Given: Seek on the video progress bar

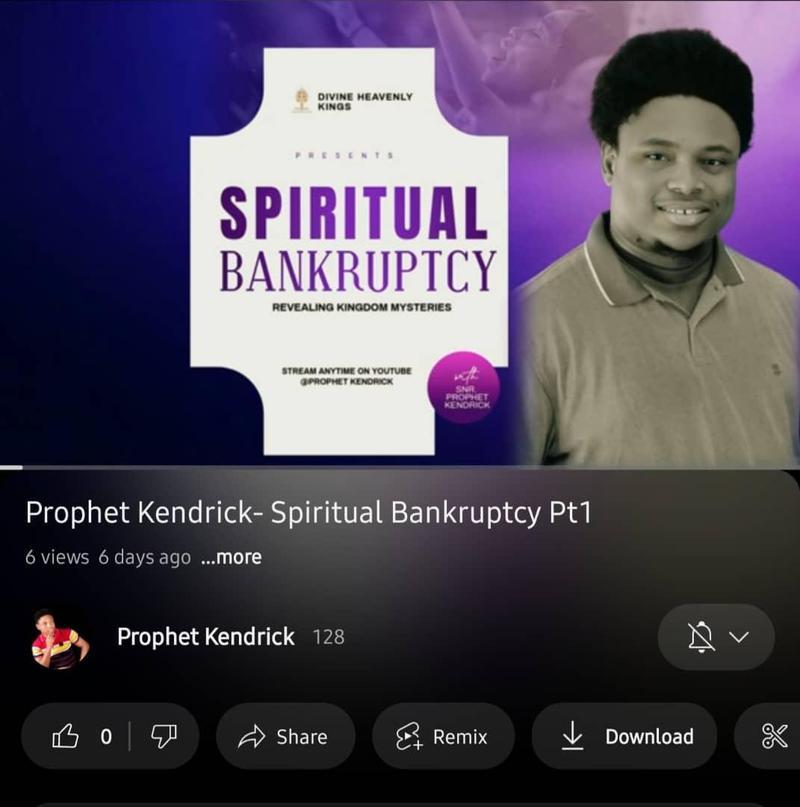Looking at the screenshot, I should (400, 467).
